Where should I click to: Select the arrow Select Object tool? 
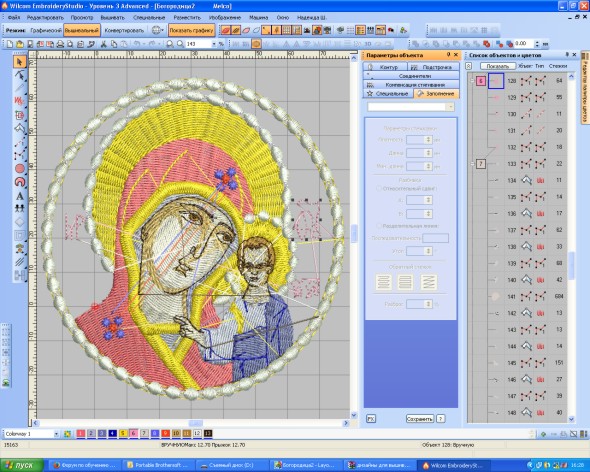(x=20, y=62)
